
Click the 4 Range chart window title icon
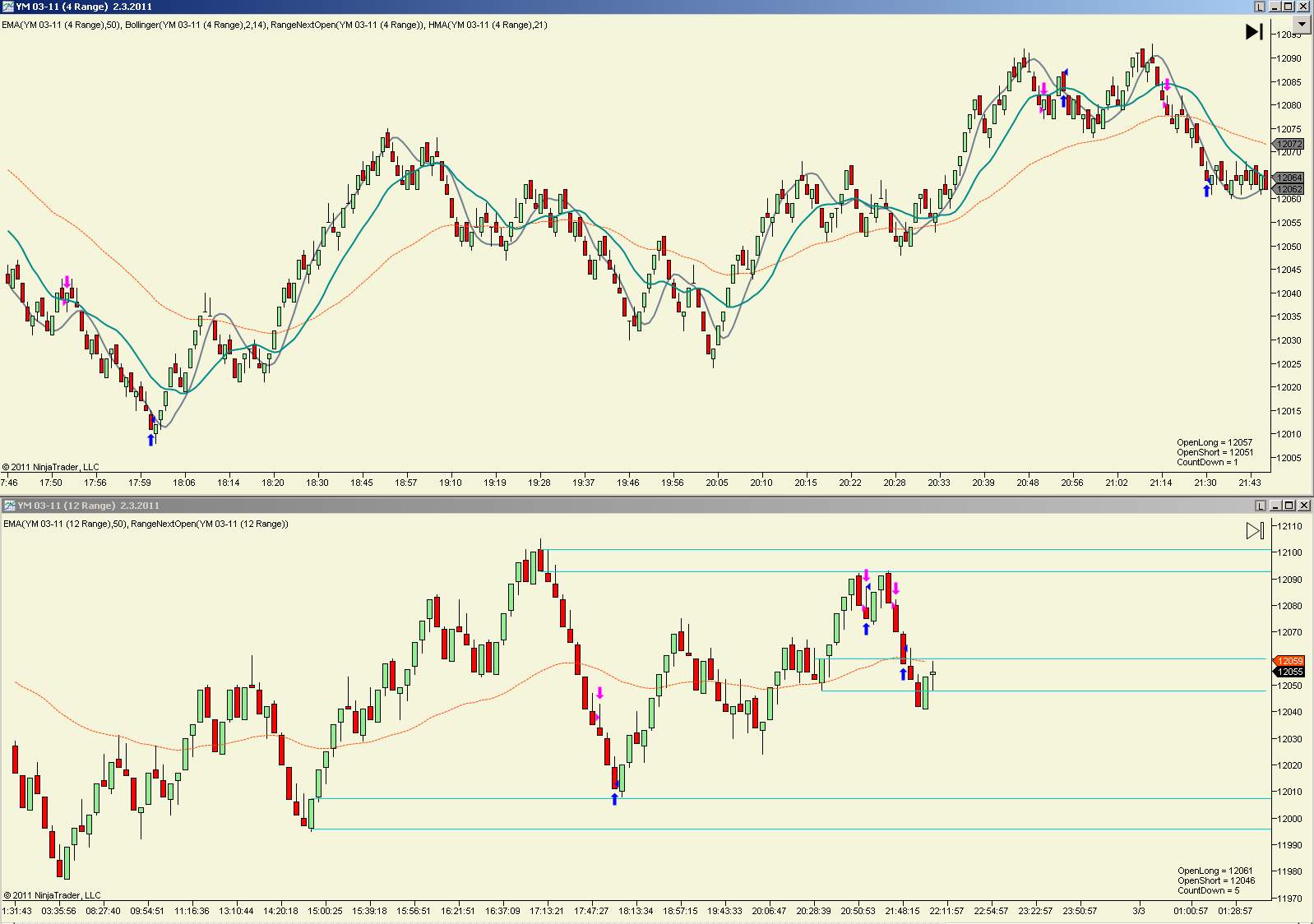point(8,7)
